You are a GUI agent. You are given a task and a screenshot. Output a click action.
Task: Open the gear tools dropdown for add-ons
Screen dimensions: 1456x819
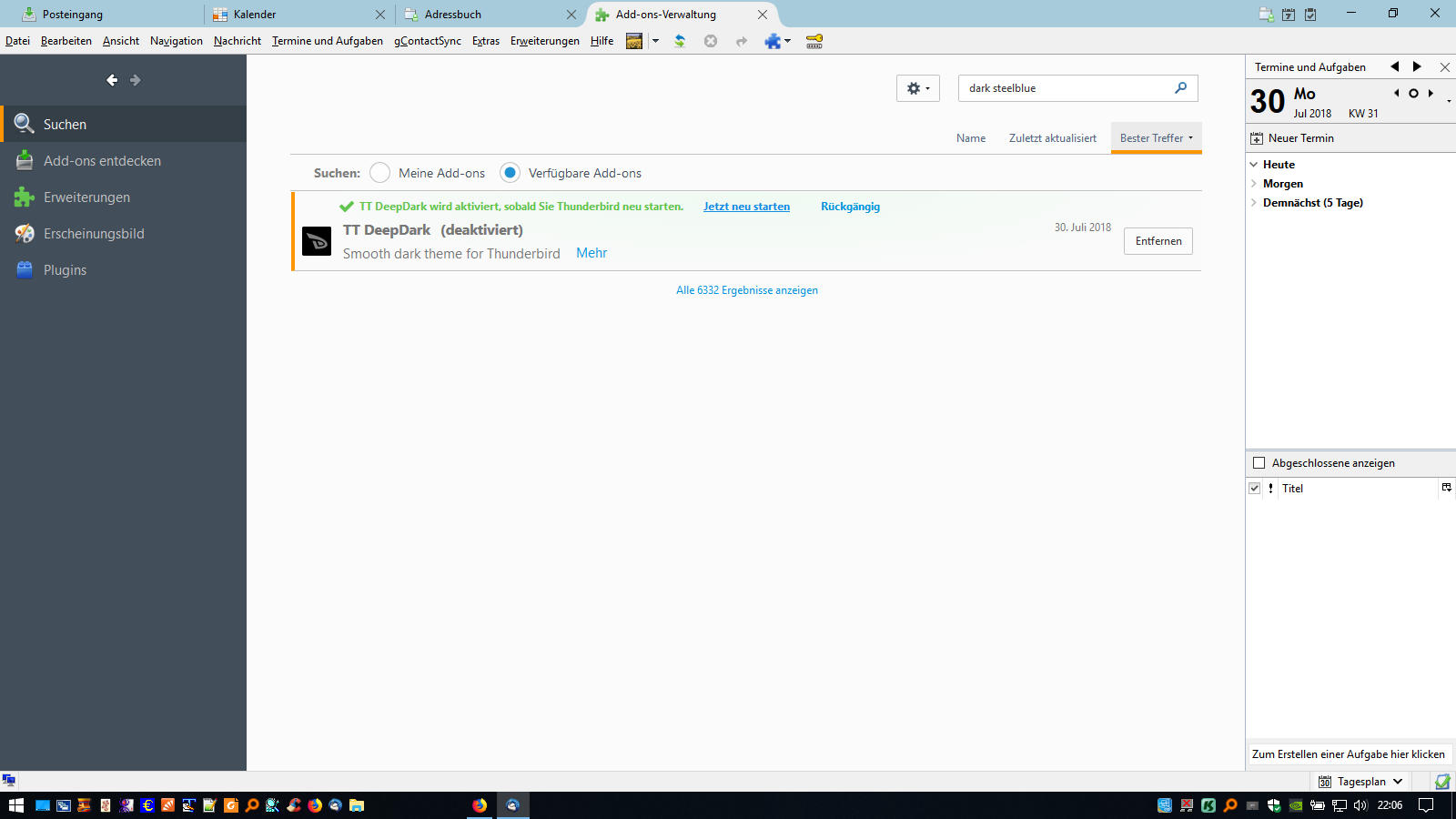tap(918, 88)
